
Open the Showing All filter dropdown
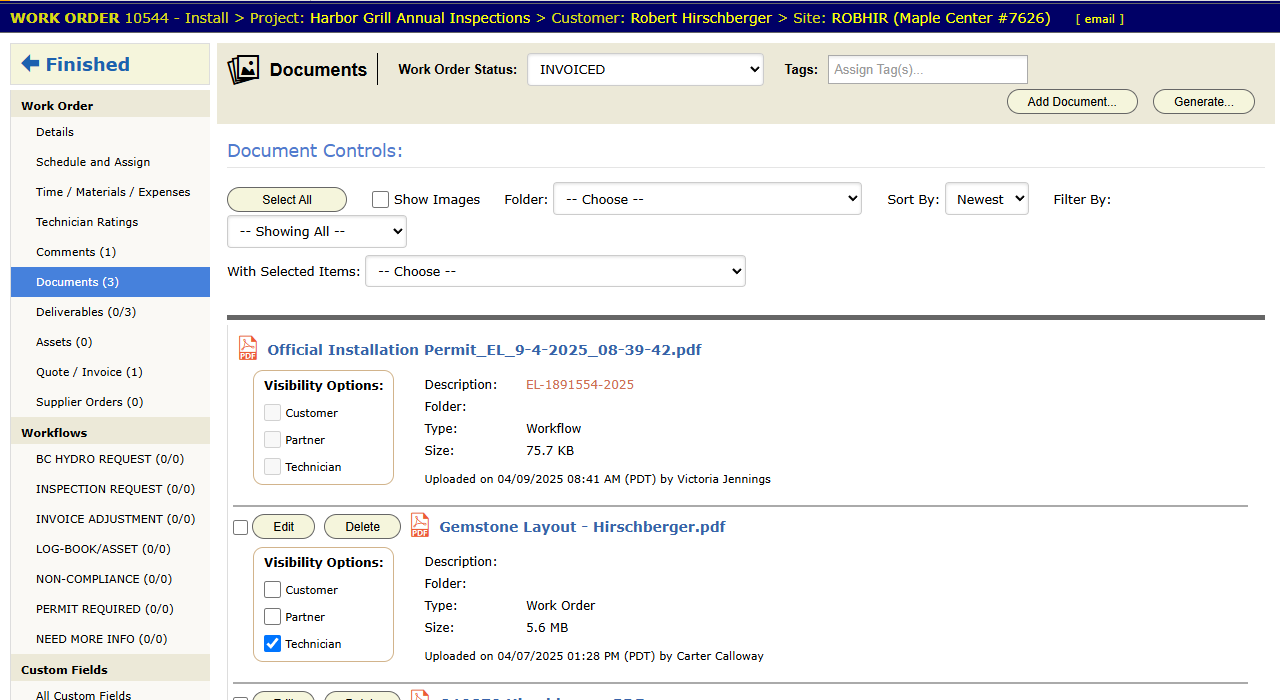317,231
